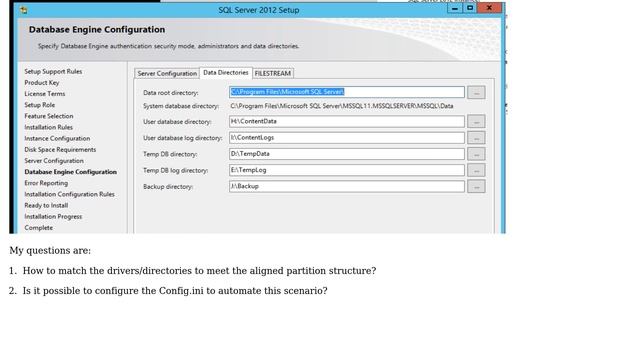640x360 pixels.
Task: Click the User database directory field
Action: 347,121
